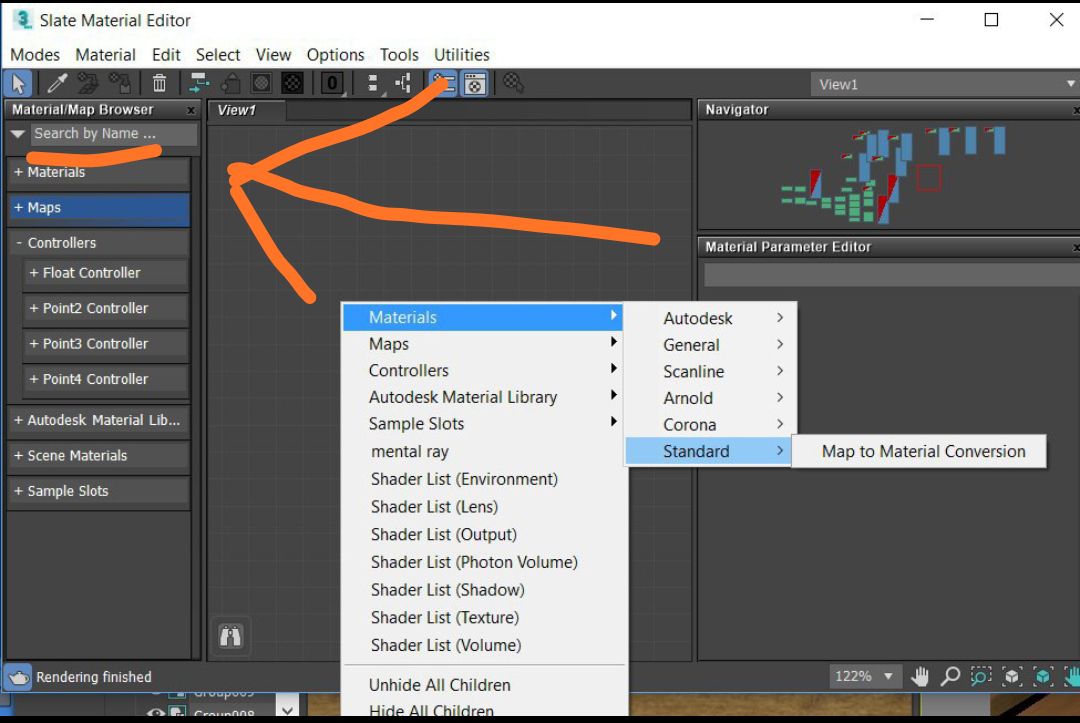Viewport: 1080px width, 723px height.
Task: Pick material from object with eyedropper
Action: tap(56, 84)
